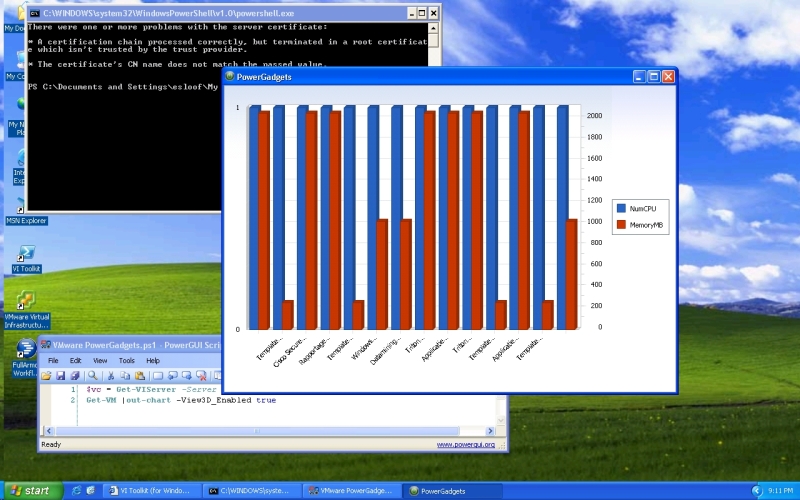
Task: Open the VI Toolkit desktop shortcut
Action: coord(26,259)
